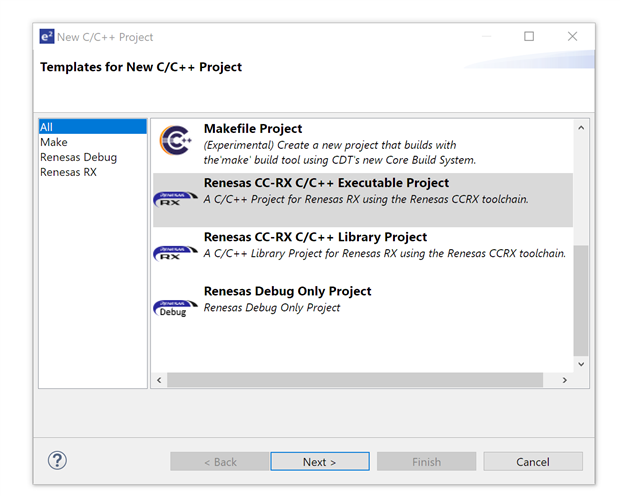Click the e2 studio icon in title bar
Screen dimensions: 620x496
[x=46, y=37]
